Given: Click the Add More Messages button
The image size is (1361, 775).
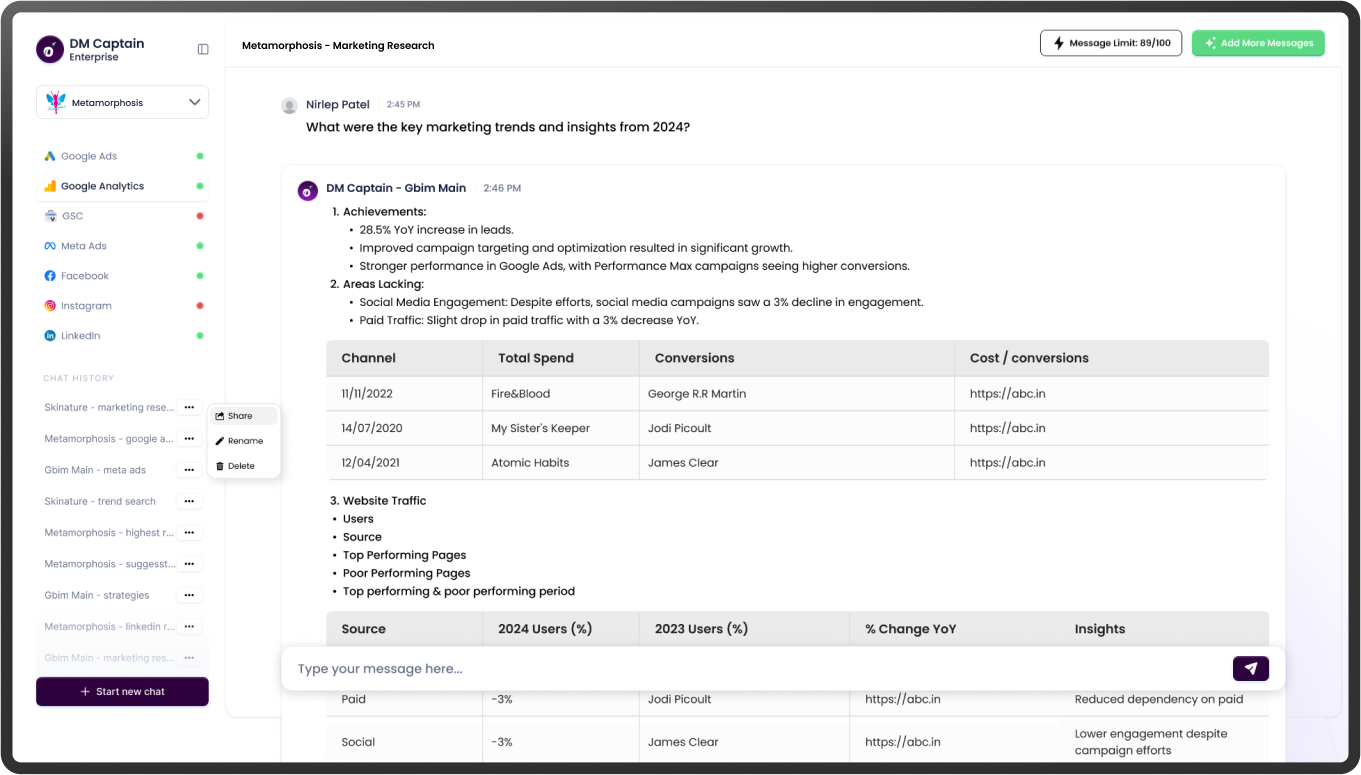Looking at the screenshot, I should point(1258,43).
